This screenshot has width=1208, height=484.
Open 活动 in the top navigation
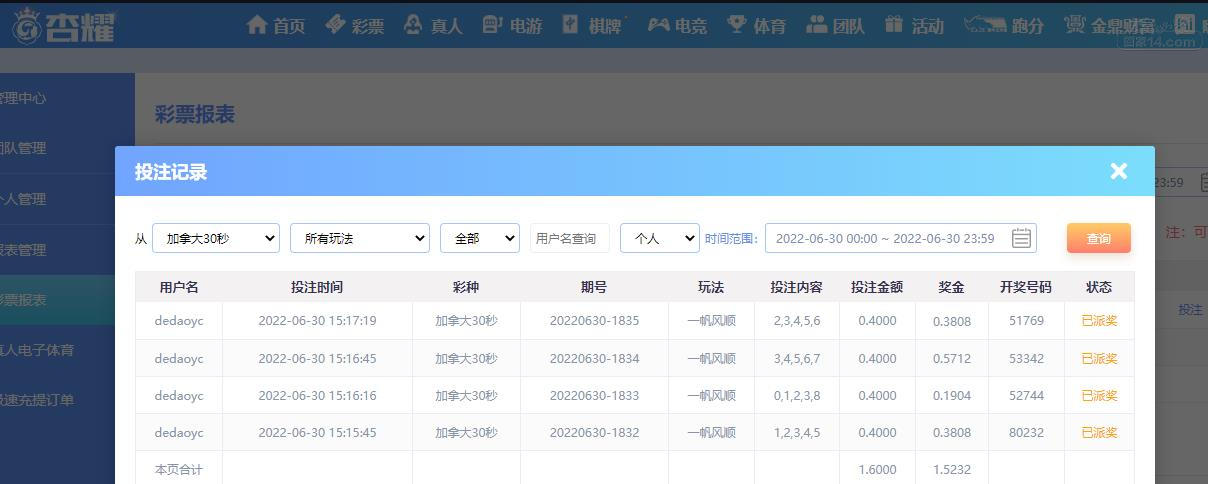(x=927, y=26)
